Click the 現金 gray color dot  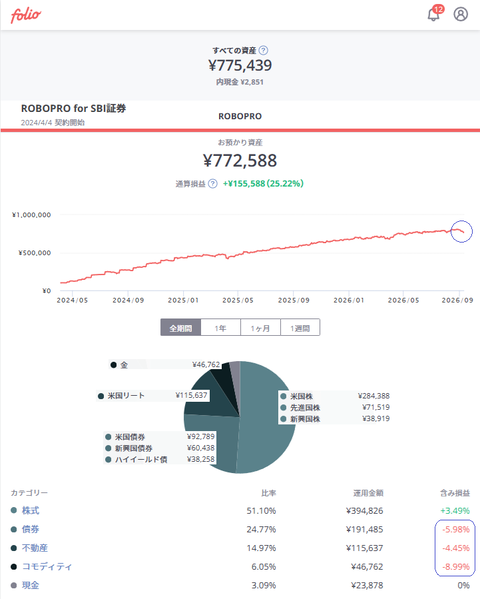pos(14,585)
